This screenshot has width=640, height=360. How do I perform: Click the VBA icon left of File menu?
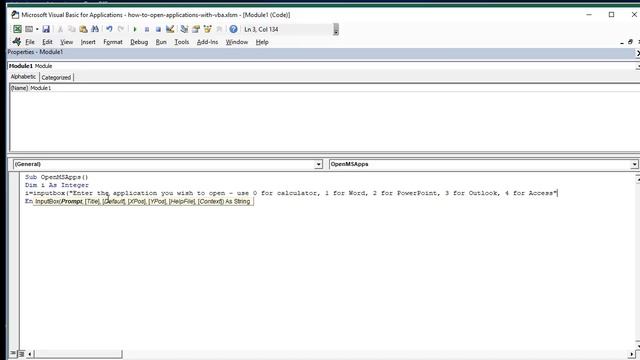pos(16,42)
